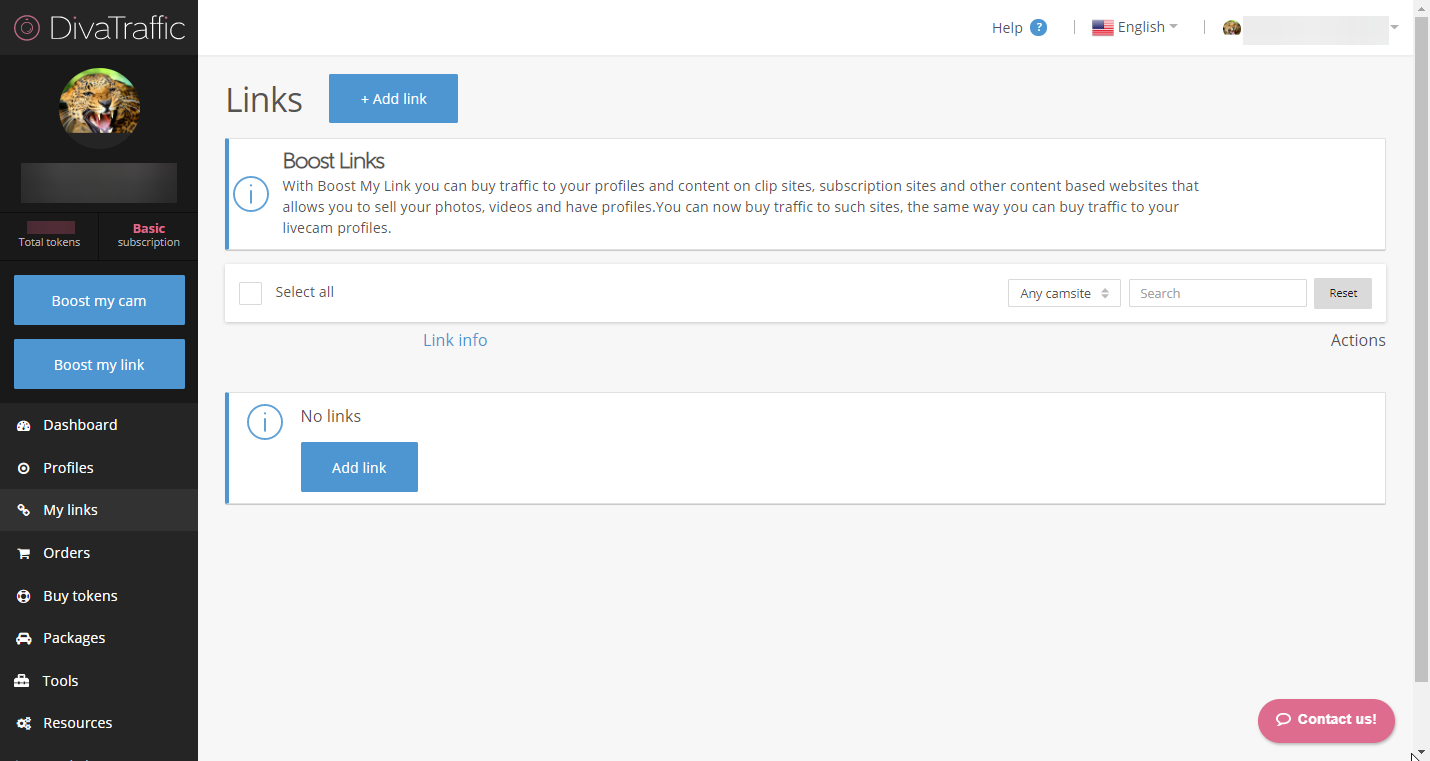
Task: Click the Resources gears icon
Action: pyautogui.click(x=23, y=723)
